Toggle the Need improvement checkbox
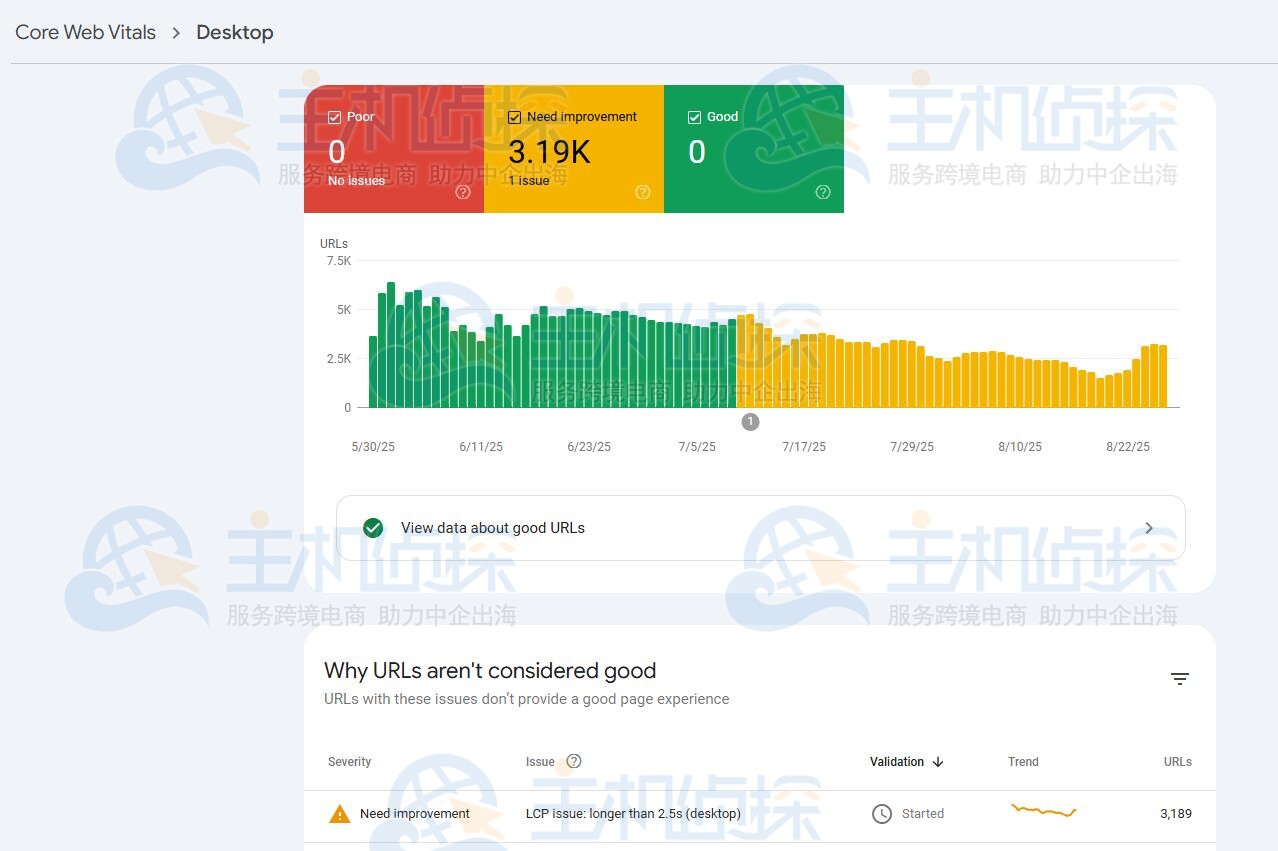The height and width of the screenshot is (851, 1278). (513, 116)
